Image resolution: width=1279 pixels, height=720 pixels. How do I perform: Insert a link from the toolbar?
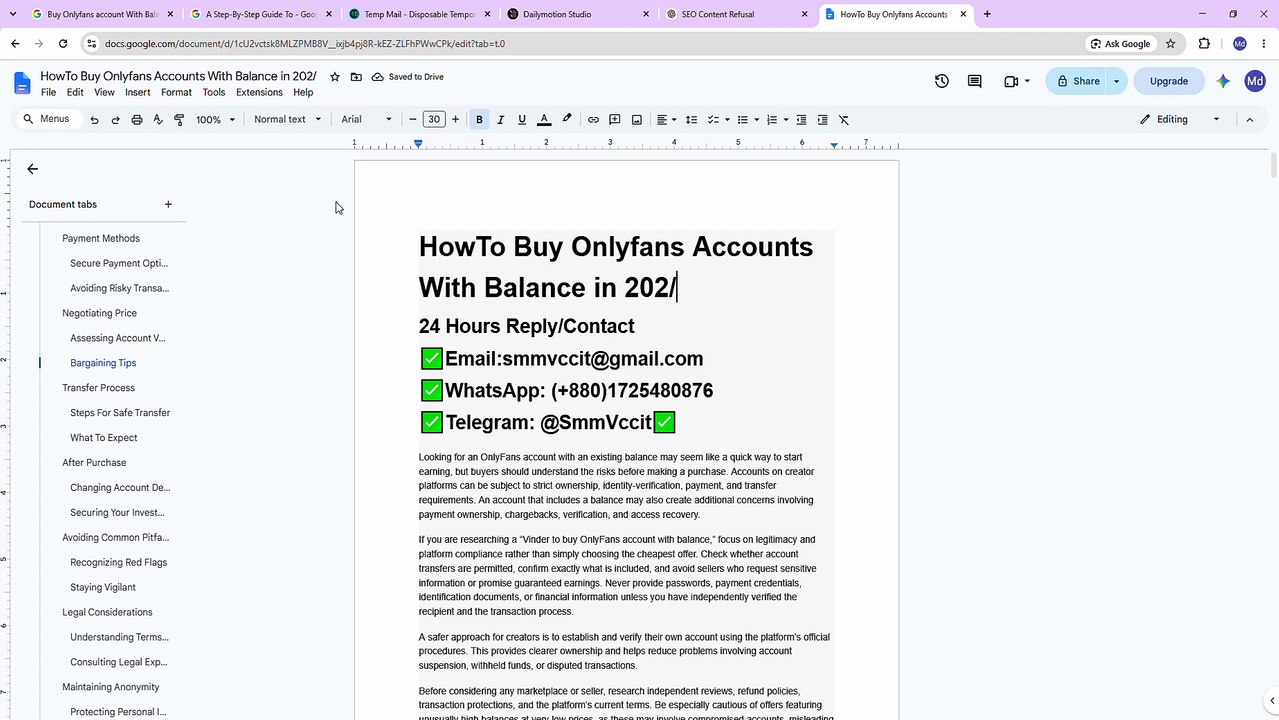593,119
